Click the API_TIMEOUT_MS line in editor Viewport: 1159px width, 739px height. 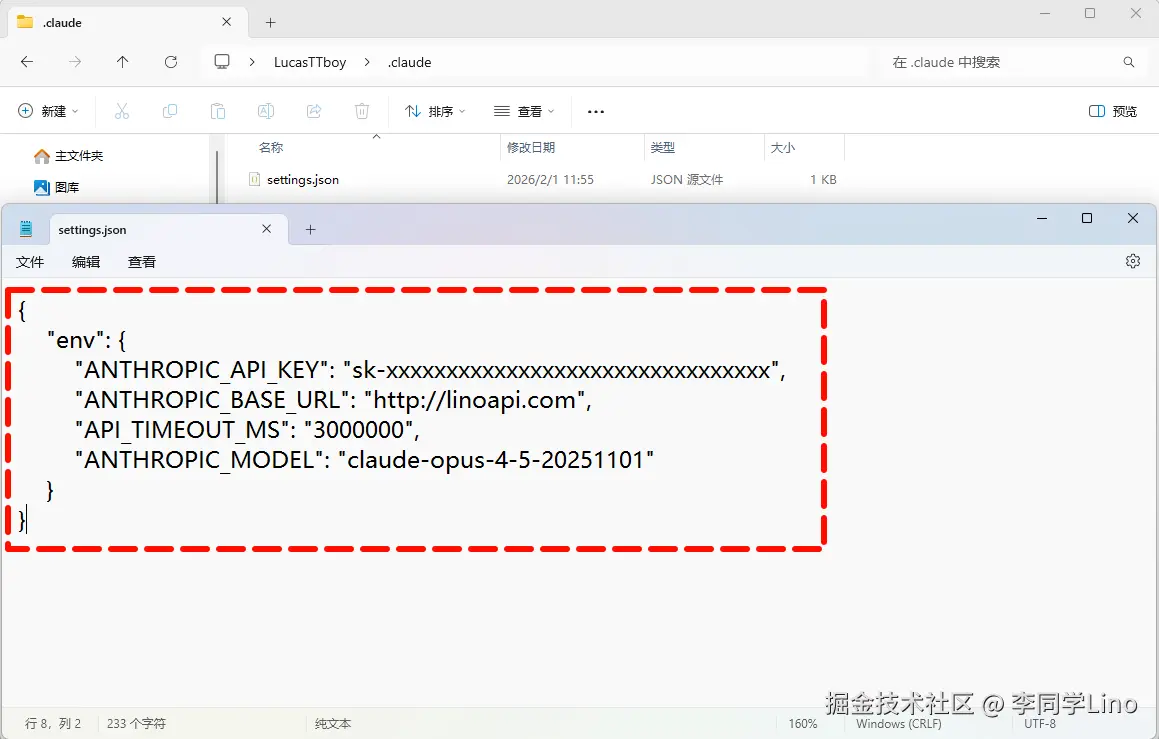pyautogui.click(x=248, y=429)
